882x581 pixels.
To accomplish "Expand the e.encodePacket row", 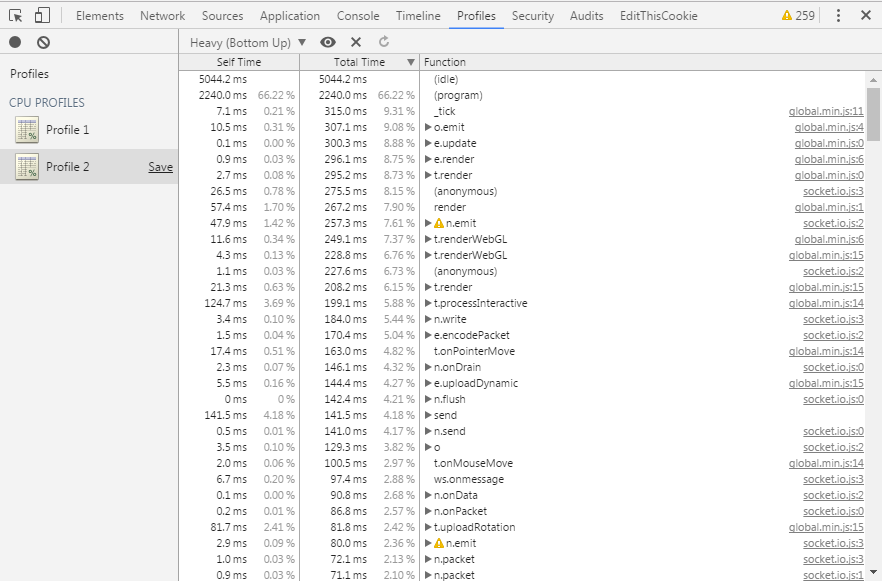I will click(428, 336).
